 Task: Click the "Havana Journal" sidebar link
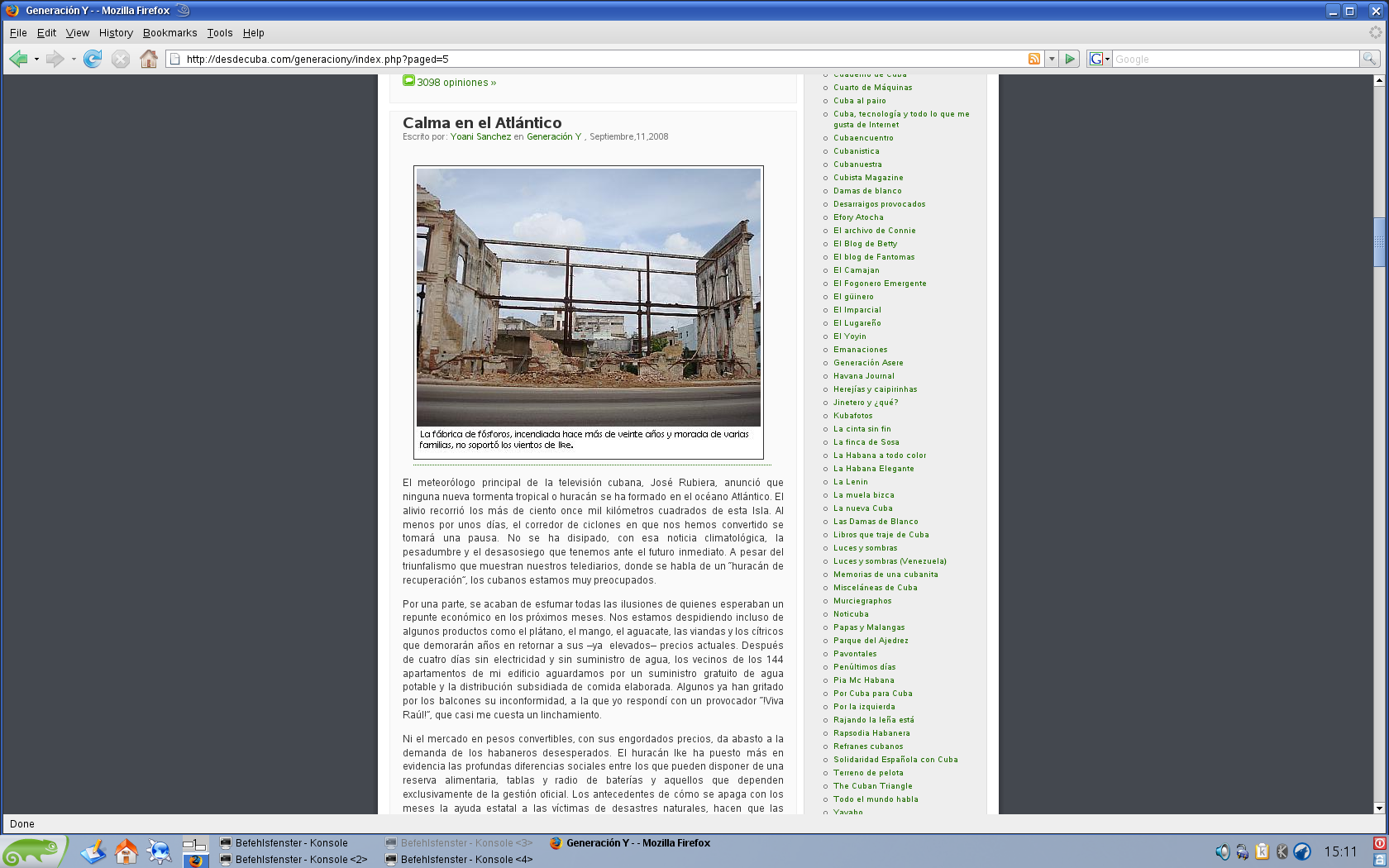863,376
